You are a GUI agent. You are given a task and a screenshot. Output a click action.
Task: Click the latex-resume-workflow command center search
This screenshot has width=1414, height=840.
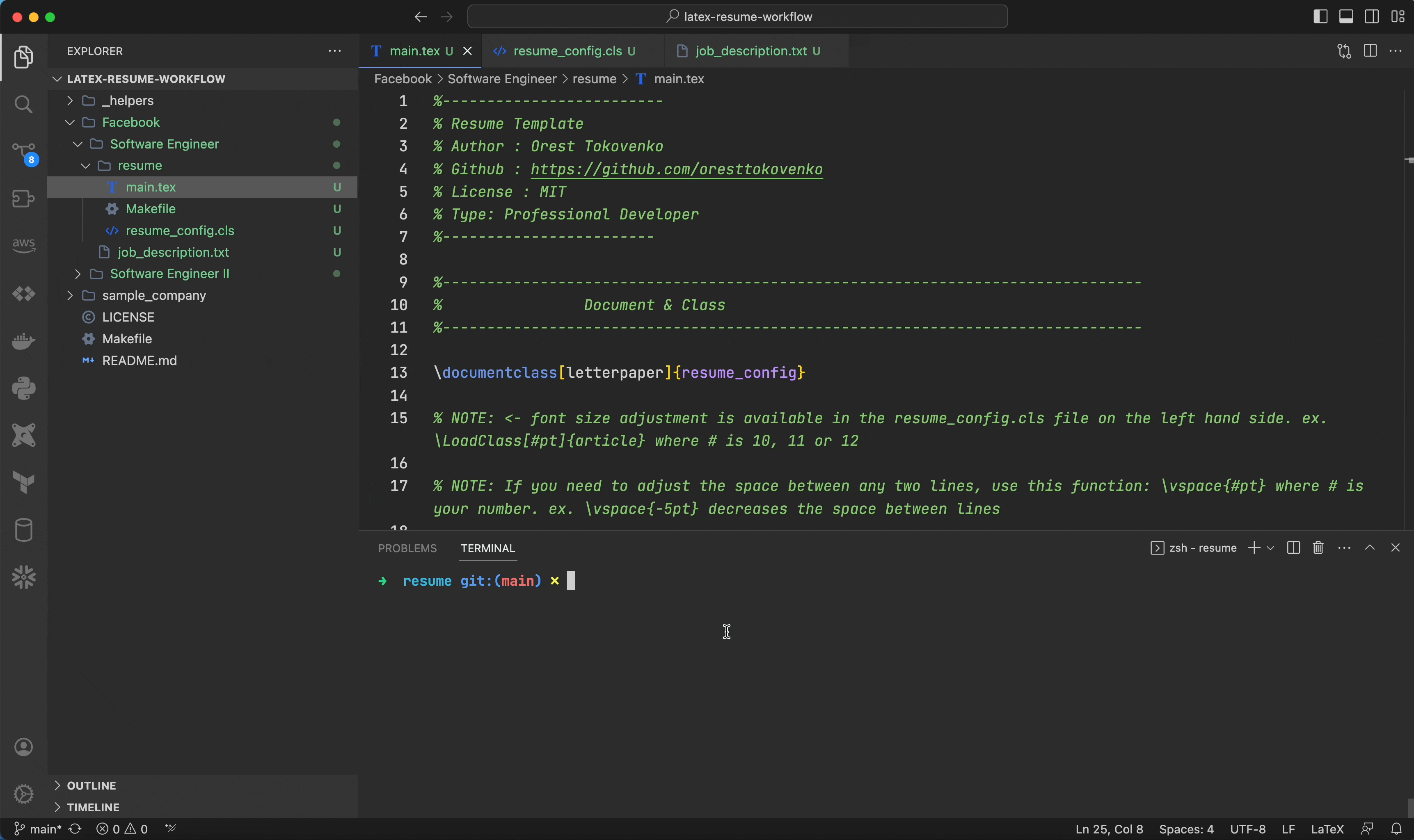point(737,16)
